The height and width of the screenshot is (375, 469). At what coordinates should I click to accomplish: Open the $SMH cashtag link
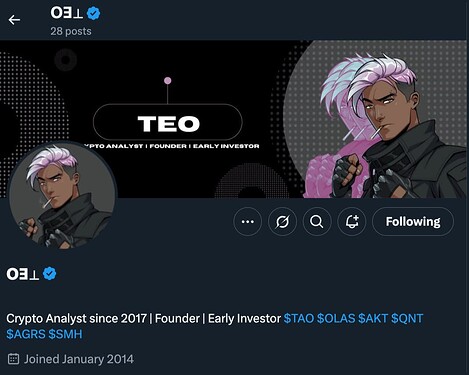tap(65, 334)
